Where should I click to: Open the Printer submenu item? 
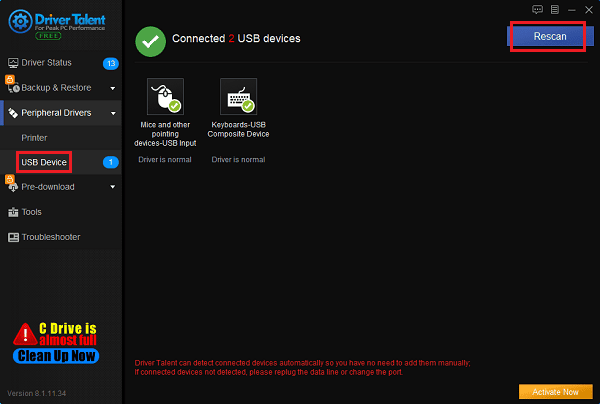(61, 138)
